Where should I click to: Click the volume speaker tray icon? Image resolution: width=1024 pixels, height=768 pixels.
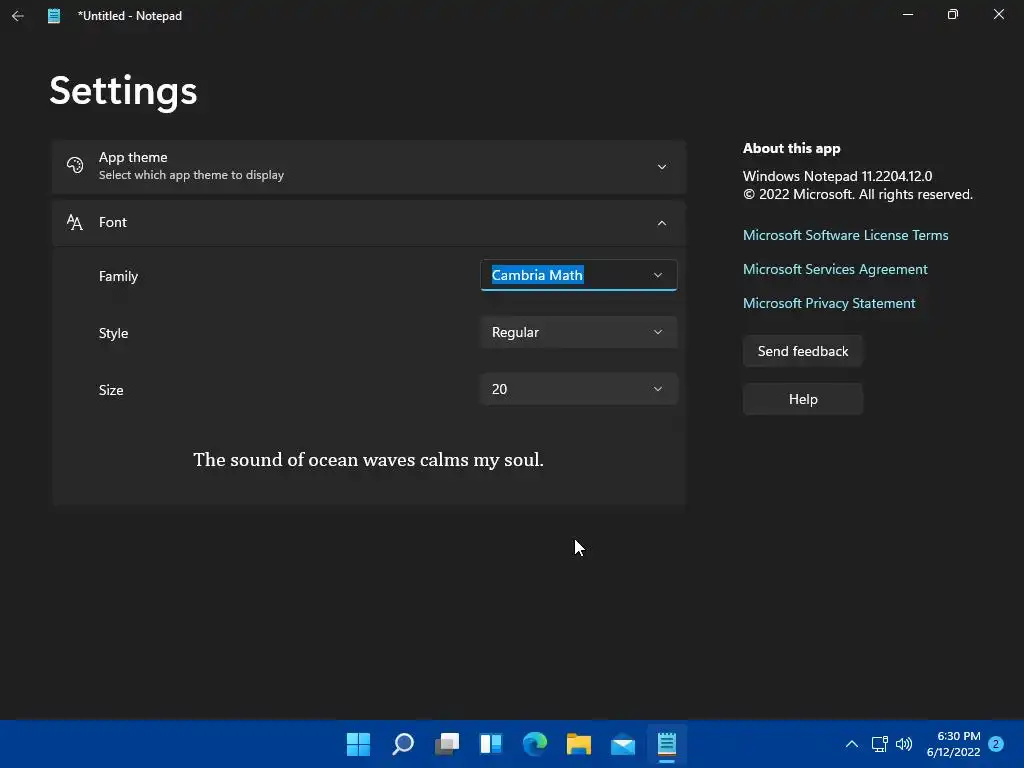[x=904, y=744]
